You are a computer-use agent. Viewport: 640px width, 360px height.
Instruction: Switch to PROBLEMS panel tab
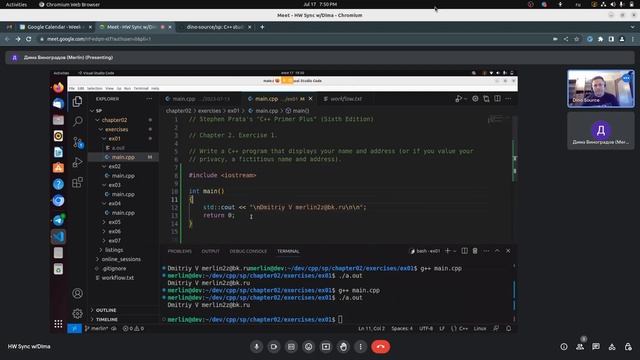click(180, 251)
